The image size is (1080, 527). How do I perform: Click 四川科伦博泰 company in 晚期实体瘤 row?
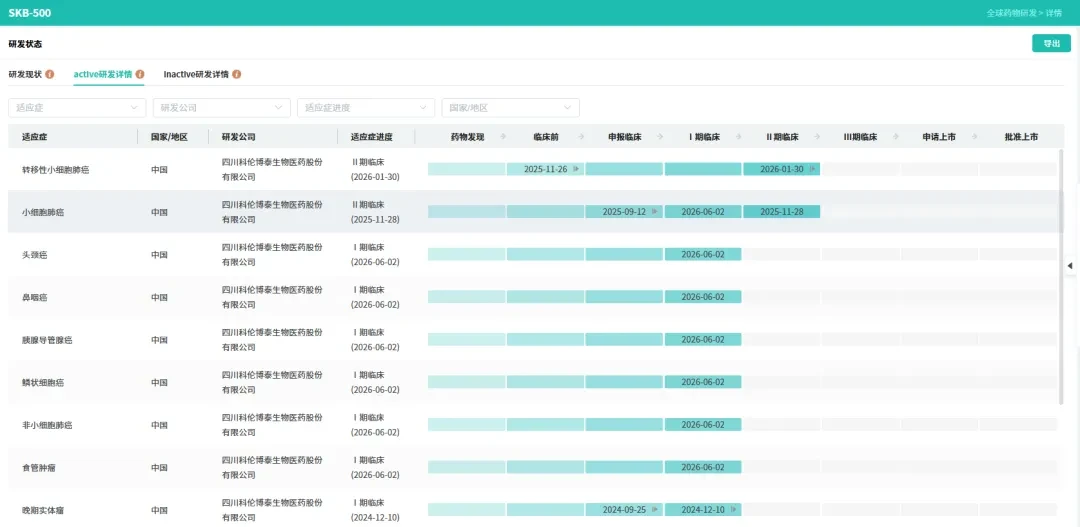click(272, 510)
